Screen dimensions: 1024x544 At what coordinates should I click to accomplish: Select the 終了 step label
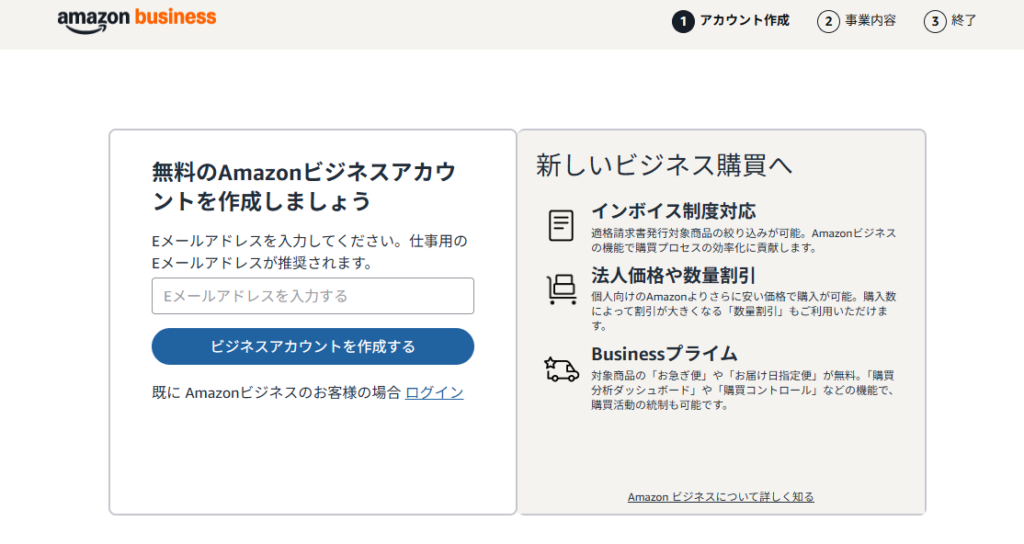click(964, 21)
